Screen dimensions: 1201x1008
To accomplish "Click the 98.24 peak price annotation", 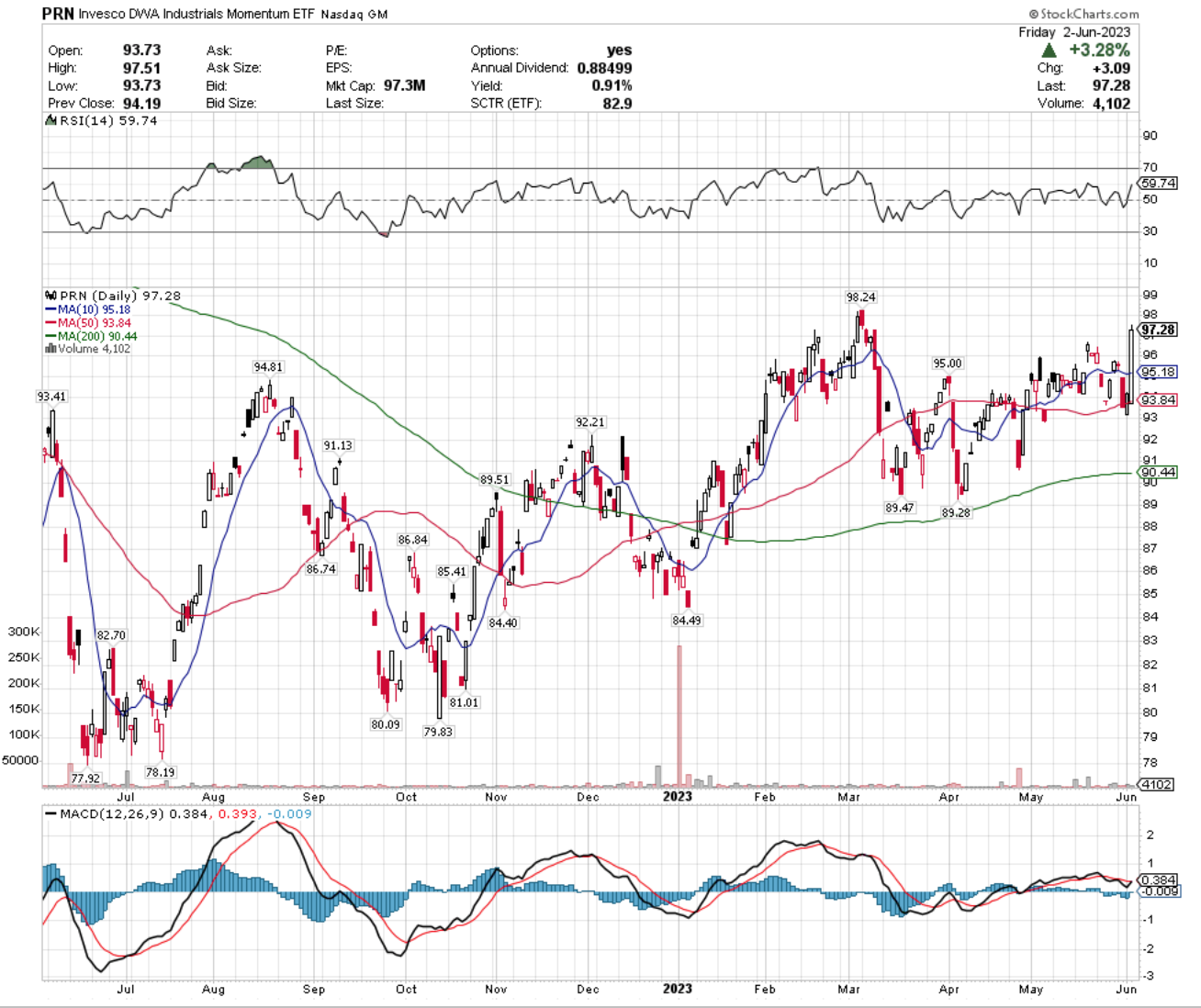I will [x=860, y=297].
